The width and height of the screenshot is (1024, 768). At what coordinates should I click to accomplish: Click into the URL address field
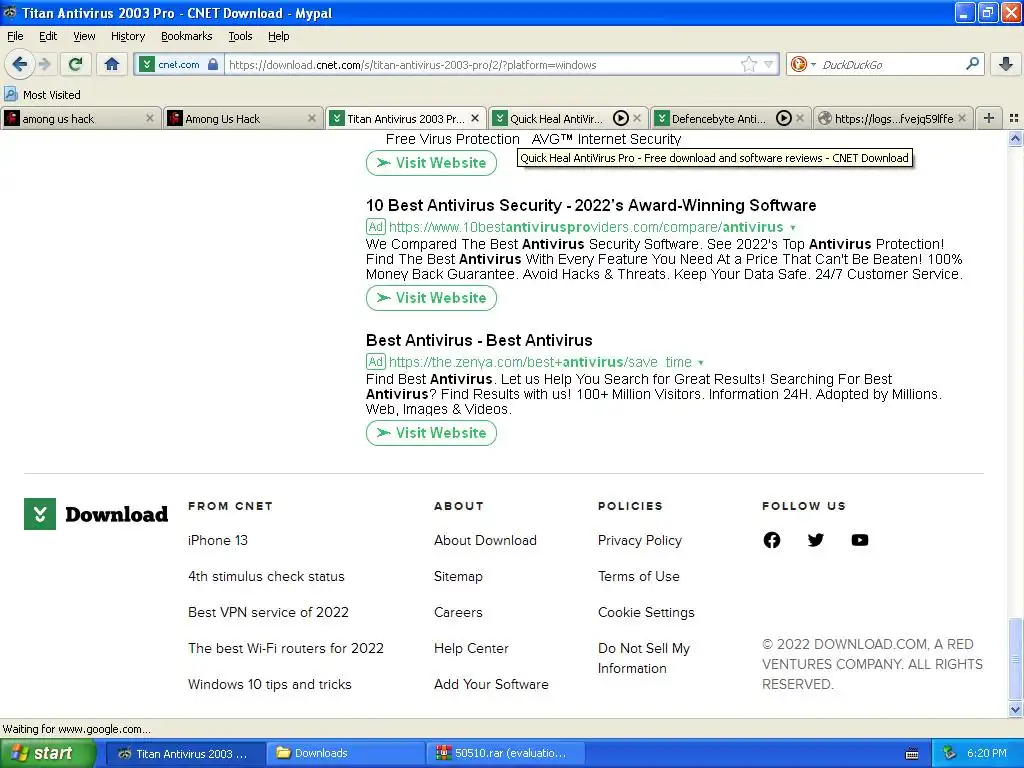pos(483,64)
